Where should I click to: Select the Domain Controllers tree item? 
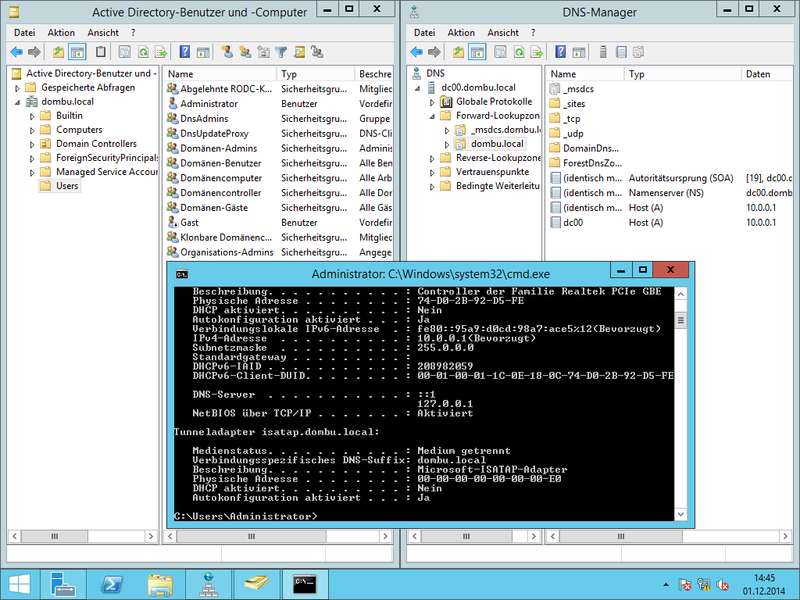[x=96, y=144]
